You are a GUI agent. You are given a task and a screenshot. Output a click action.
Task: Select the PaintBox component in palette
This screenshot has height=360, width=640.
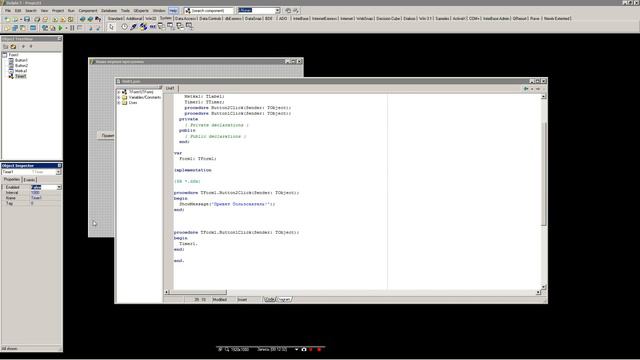(133, 27)
